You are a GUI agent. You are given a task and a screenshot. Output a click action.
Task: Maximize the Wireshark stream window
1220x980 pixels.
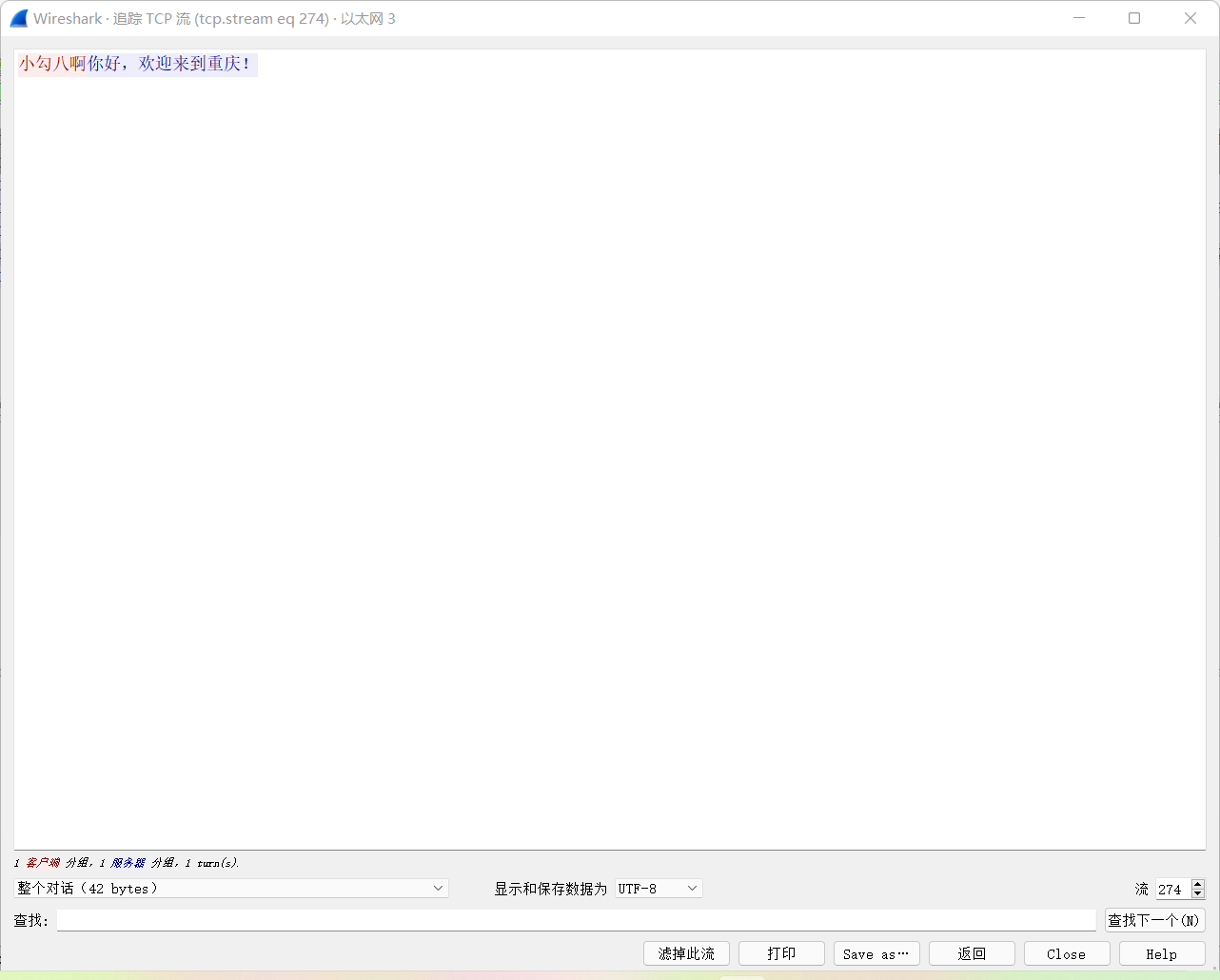(x=1134, y=18)
